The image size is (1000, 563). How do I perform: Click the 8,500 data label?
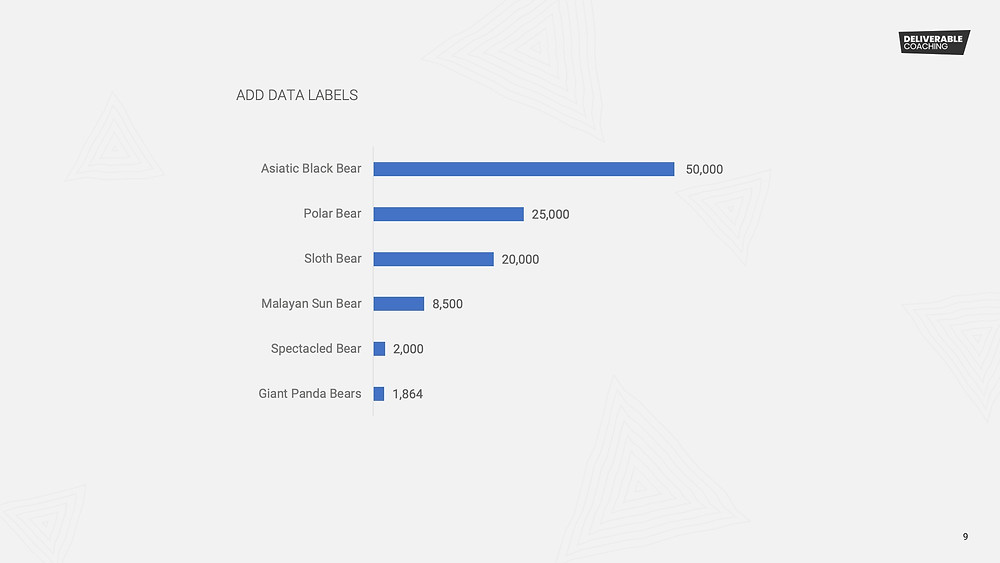[448, 304]
